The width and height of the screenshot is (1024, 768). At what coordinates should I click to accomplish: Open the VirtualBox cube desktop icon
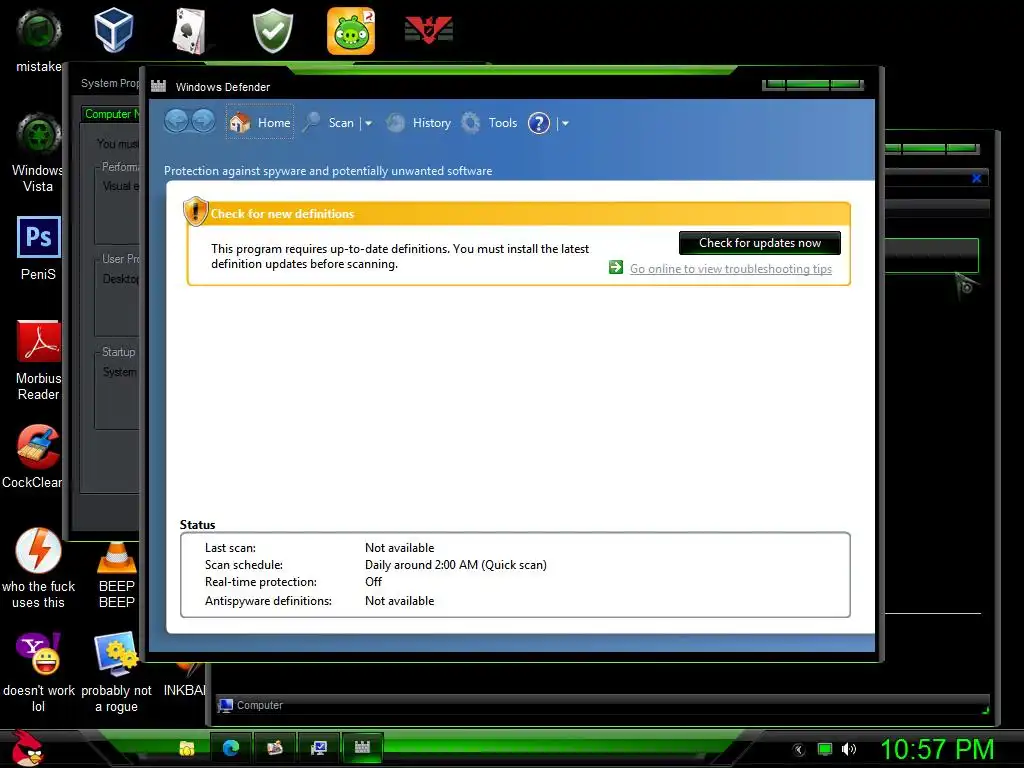114,30
